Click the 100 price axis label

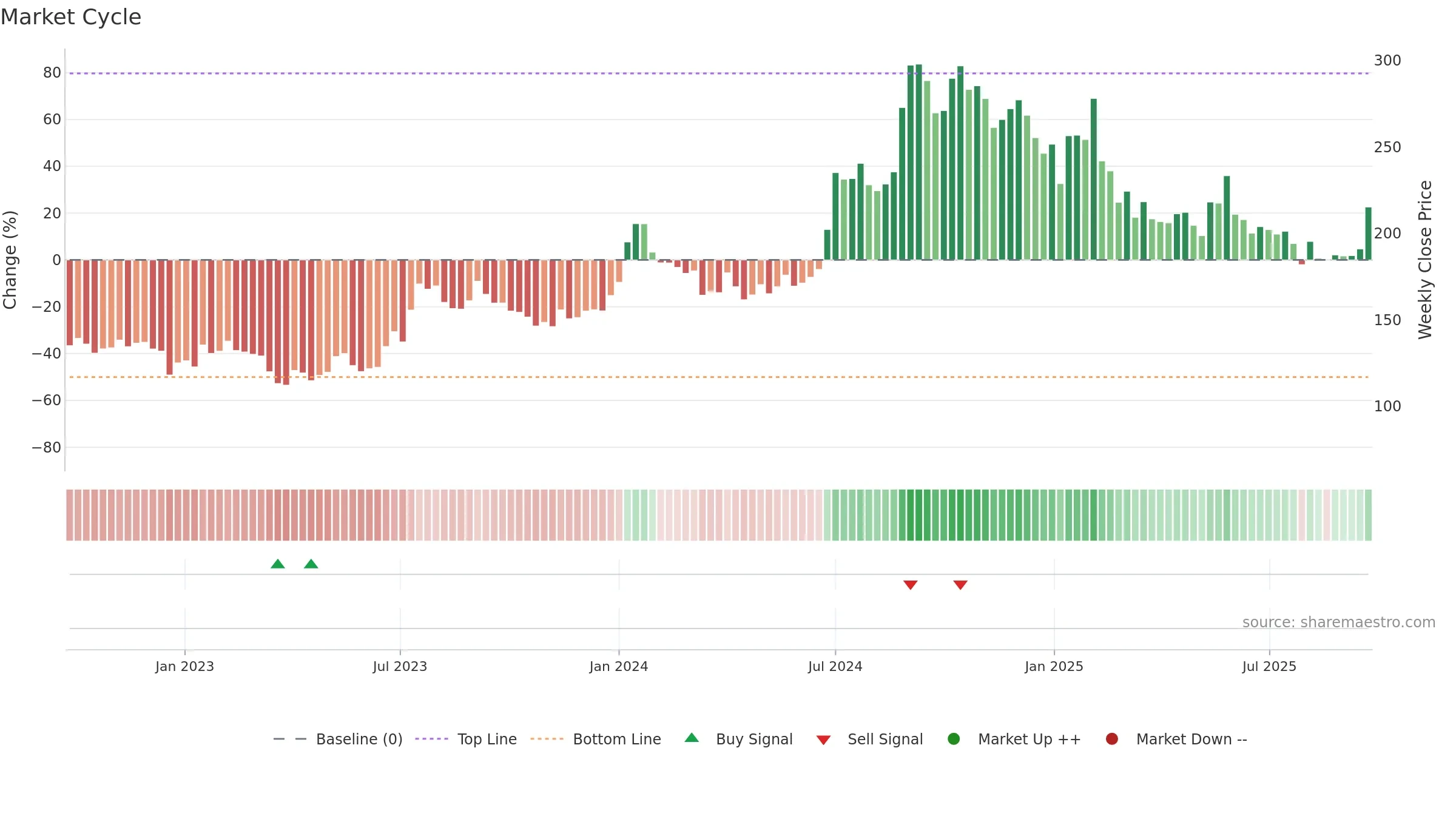(1387, 406)
